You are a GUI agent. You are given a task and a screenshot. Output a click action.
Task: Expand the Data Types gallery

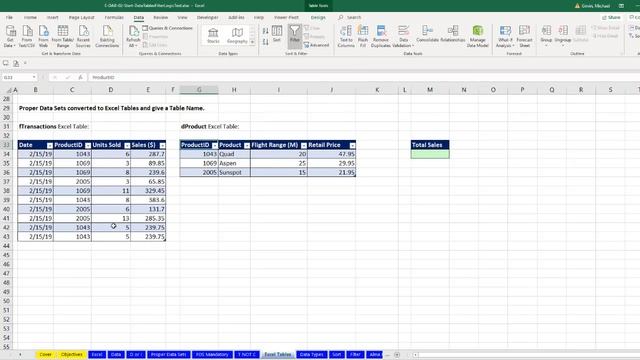[252, 42]
